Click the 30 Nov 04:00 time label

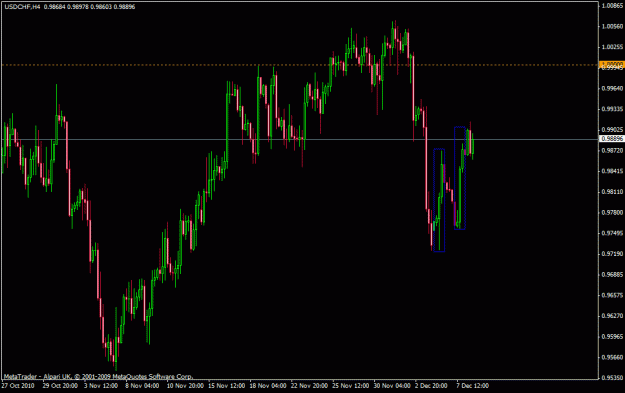[x=392, y=386]
